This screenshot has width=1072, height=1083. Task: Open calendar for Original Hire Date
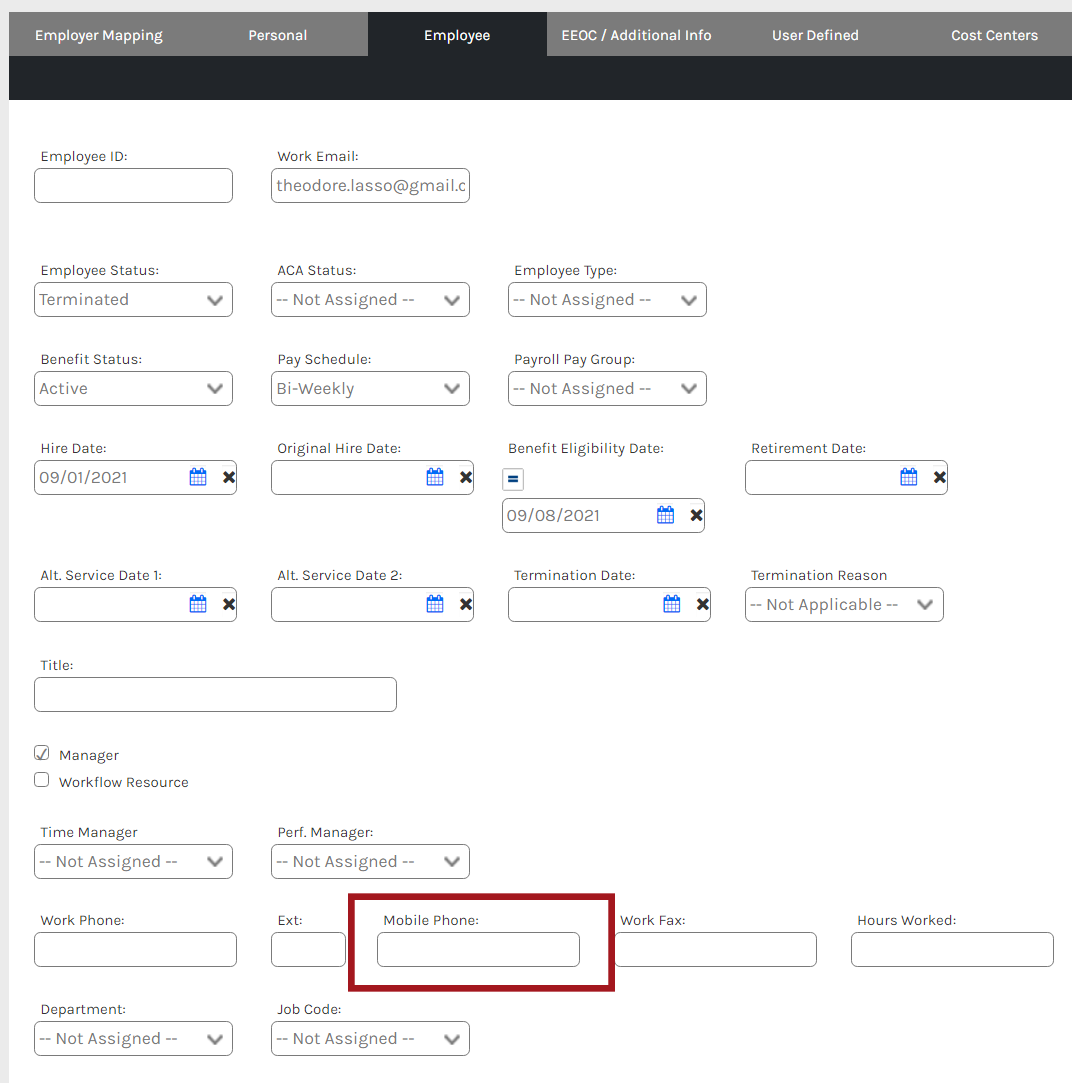coord(434,477)
